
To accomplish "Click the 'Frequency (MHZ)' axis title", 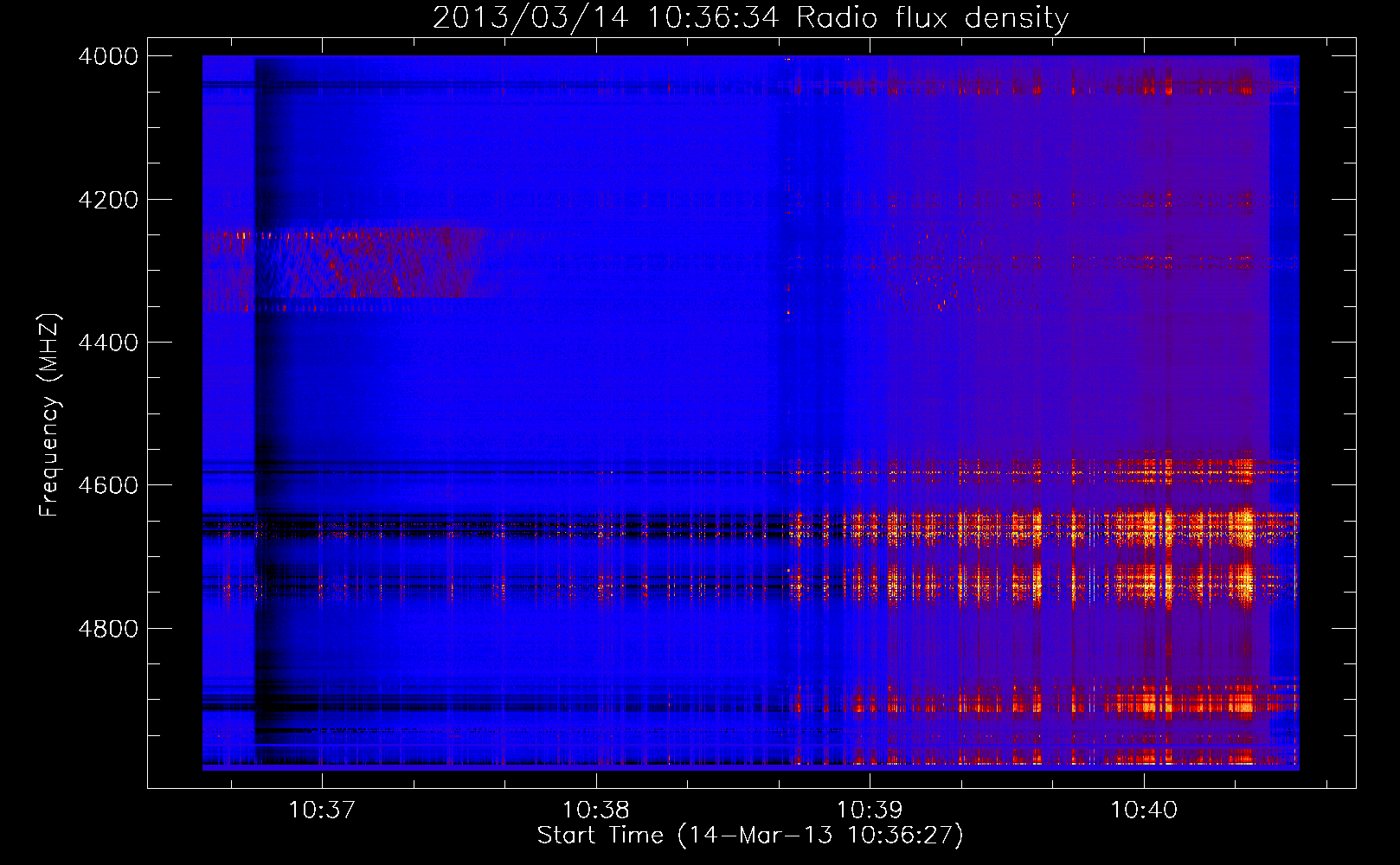I will coord(50,415).
